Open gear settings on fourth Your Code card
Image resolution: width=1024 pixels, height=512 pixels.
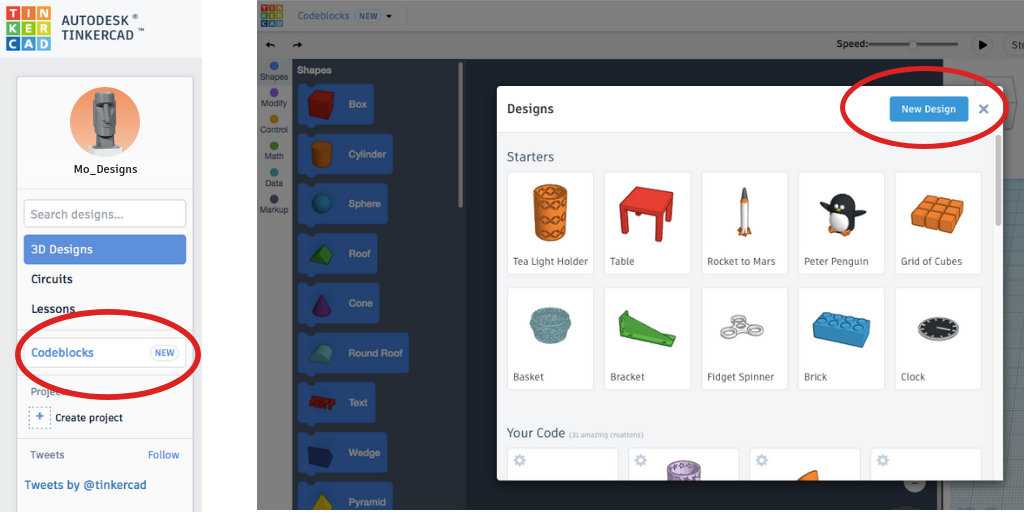pos(883,460)
